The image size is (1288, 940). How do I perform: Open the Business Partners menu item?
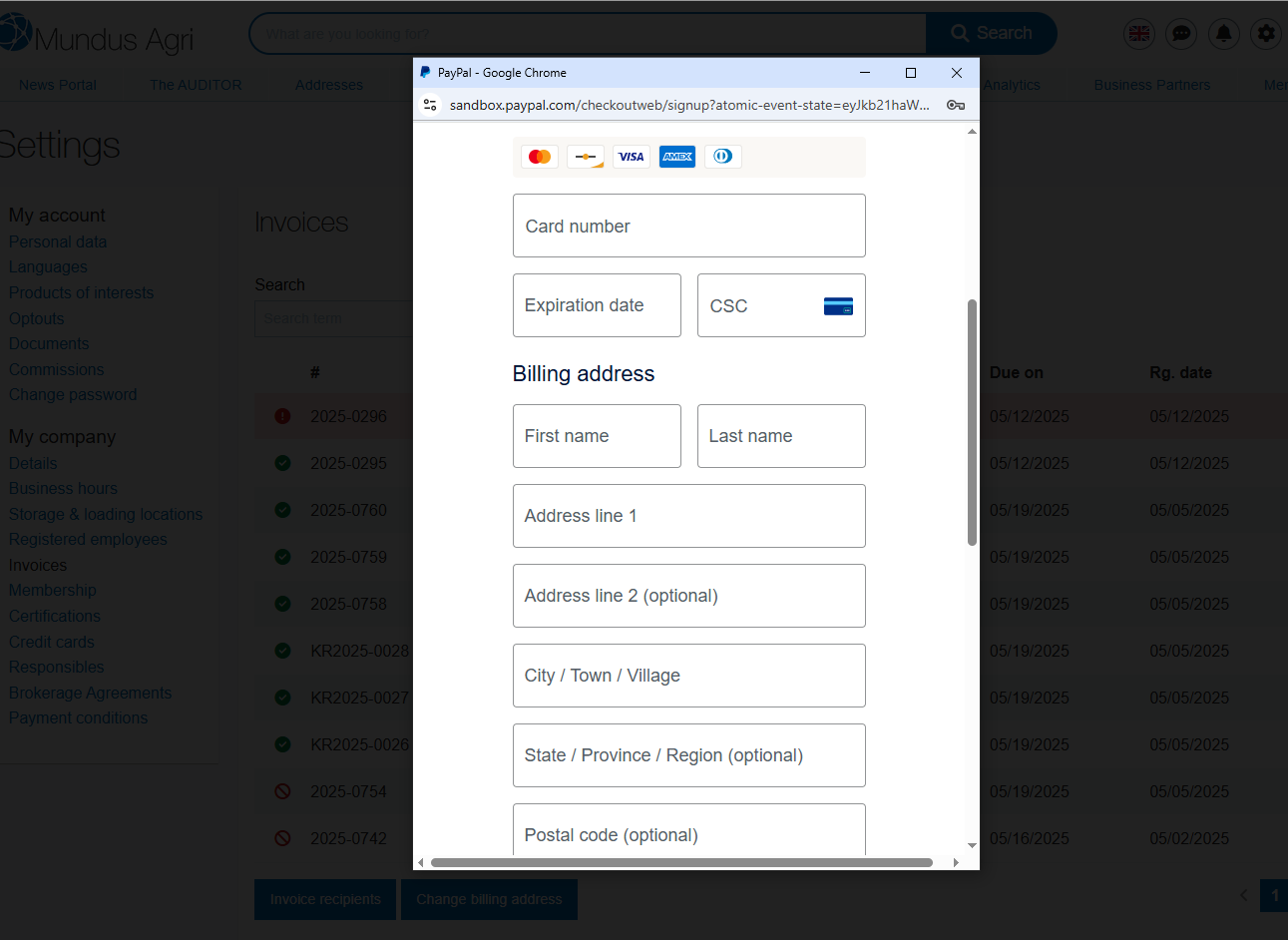tap(1152, 85)
